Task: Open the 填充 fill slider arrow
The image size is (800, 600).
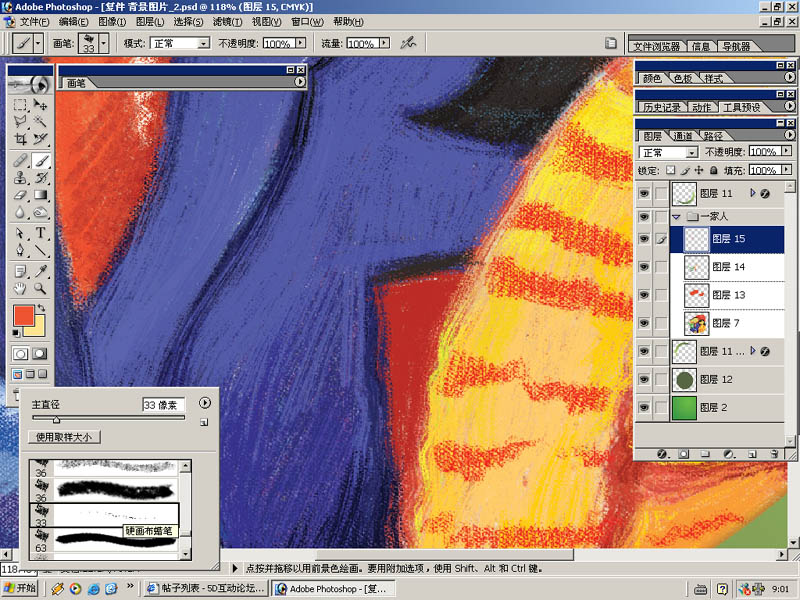Action: pyautogui.click(x=787, y=169)
